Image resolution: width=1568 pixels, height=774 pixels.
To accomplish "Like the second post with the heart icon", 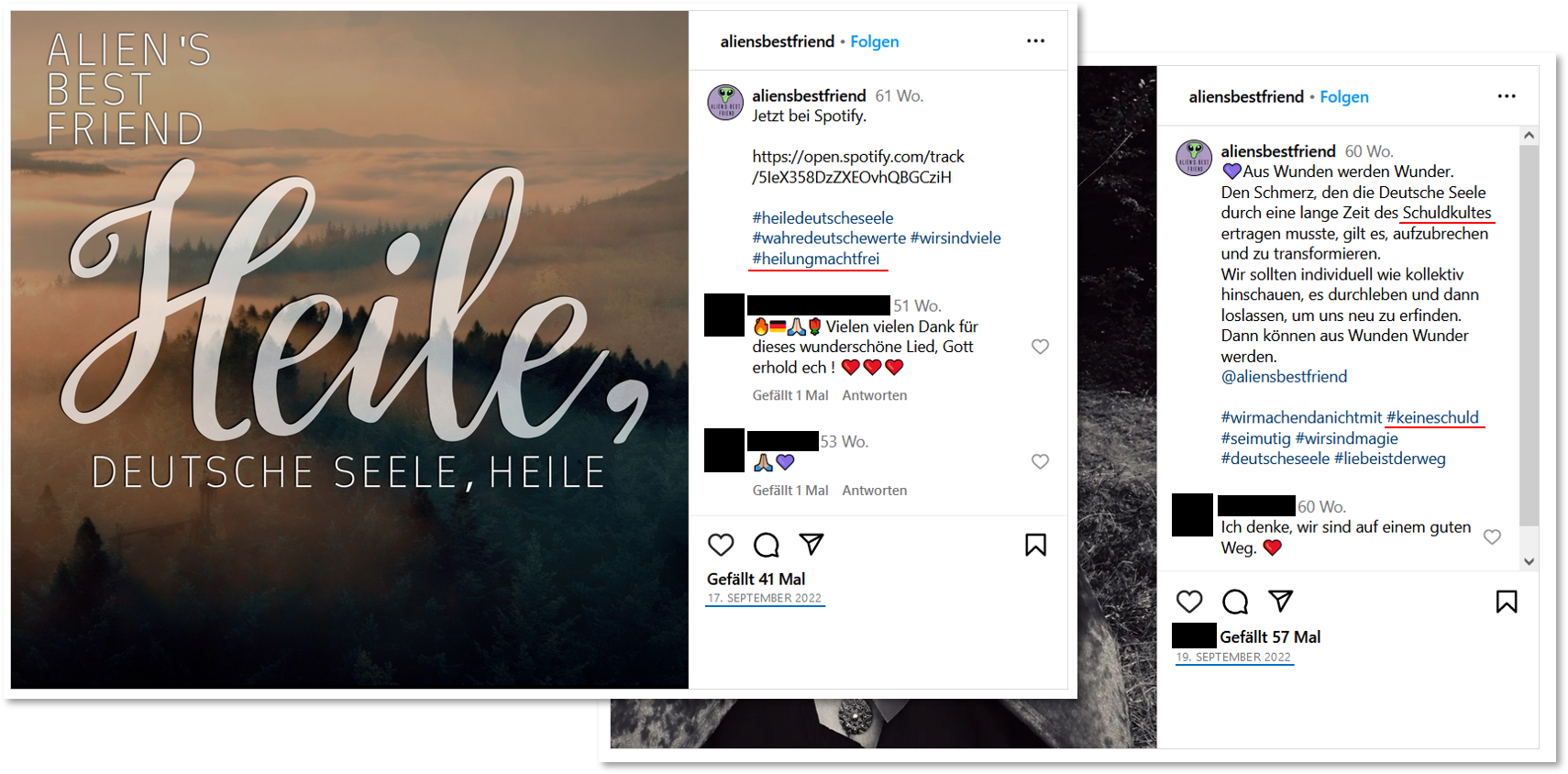I will 1189,602.
